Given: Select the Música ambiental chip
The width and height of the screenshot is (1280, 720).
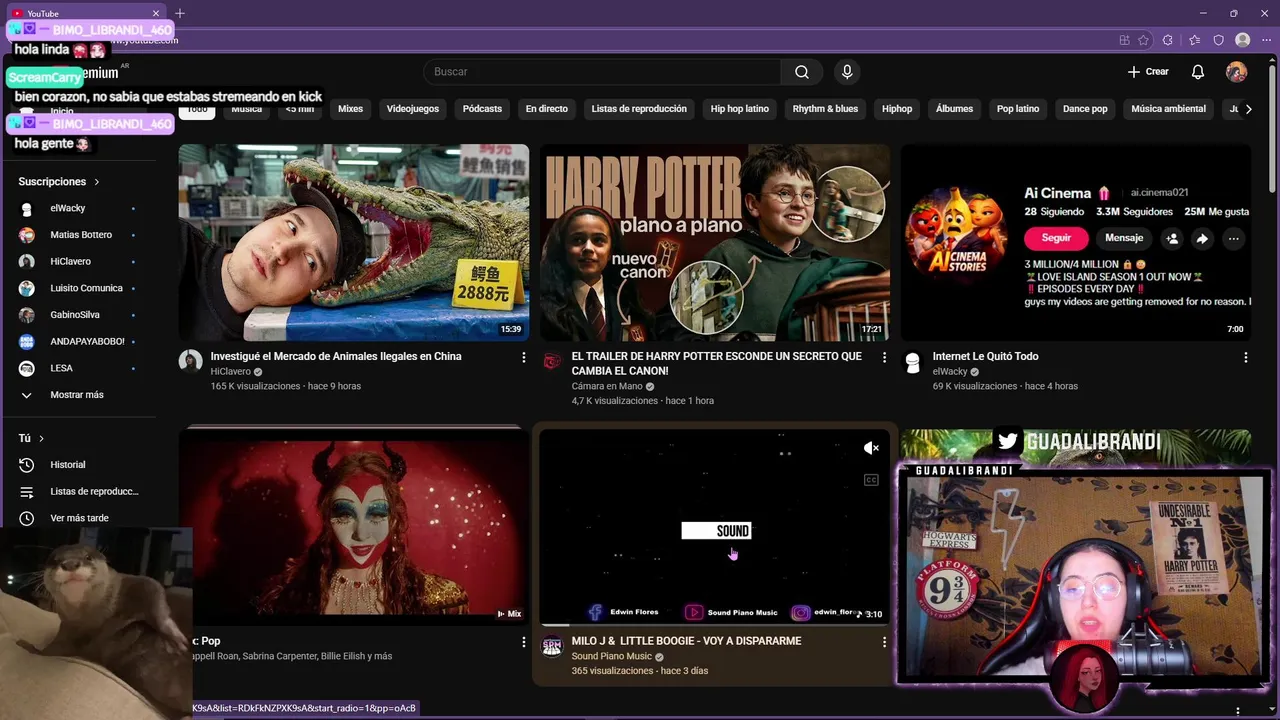Looking at the screenshot, I should coord(1168,109).
